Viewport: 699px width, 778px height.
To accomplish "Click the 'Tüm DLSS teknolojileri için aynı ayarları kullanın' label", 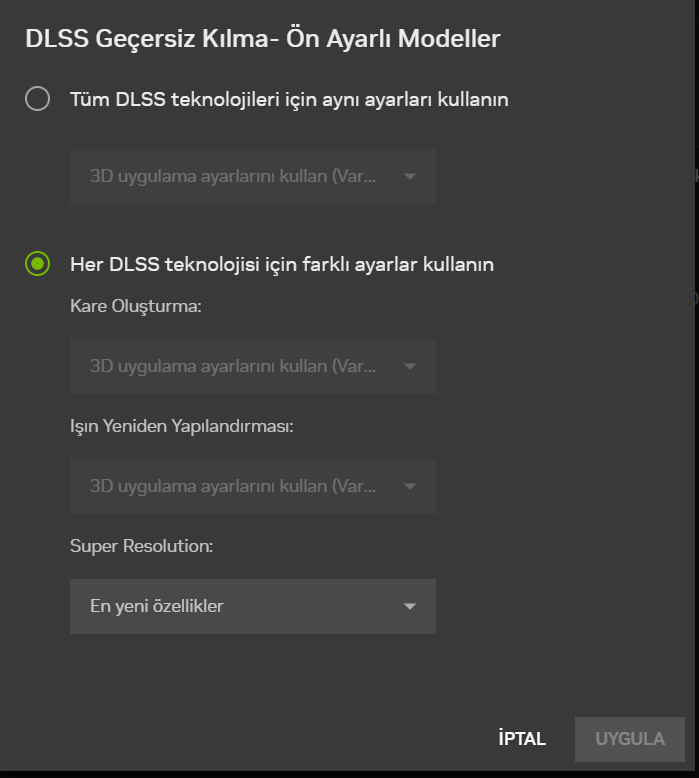I will coord(289,100).
